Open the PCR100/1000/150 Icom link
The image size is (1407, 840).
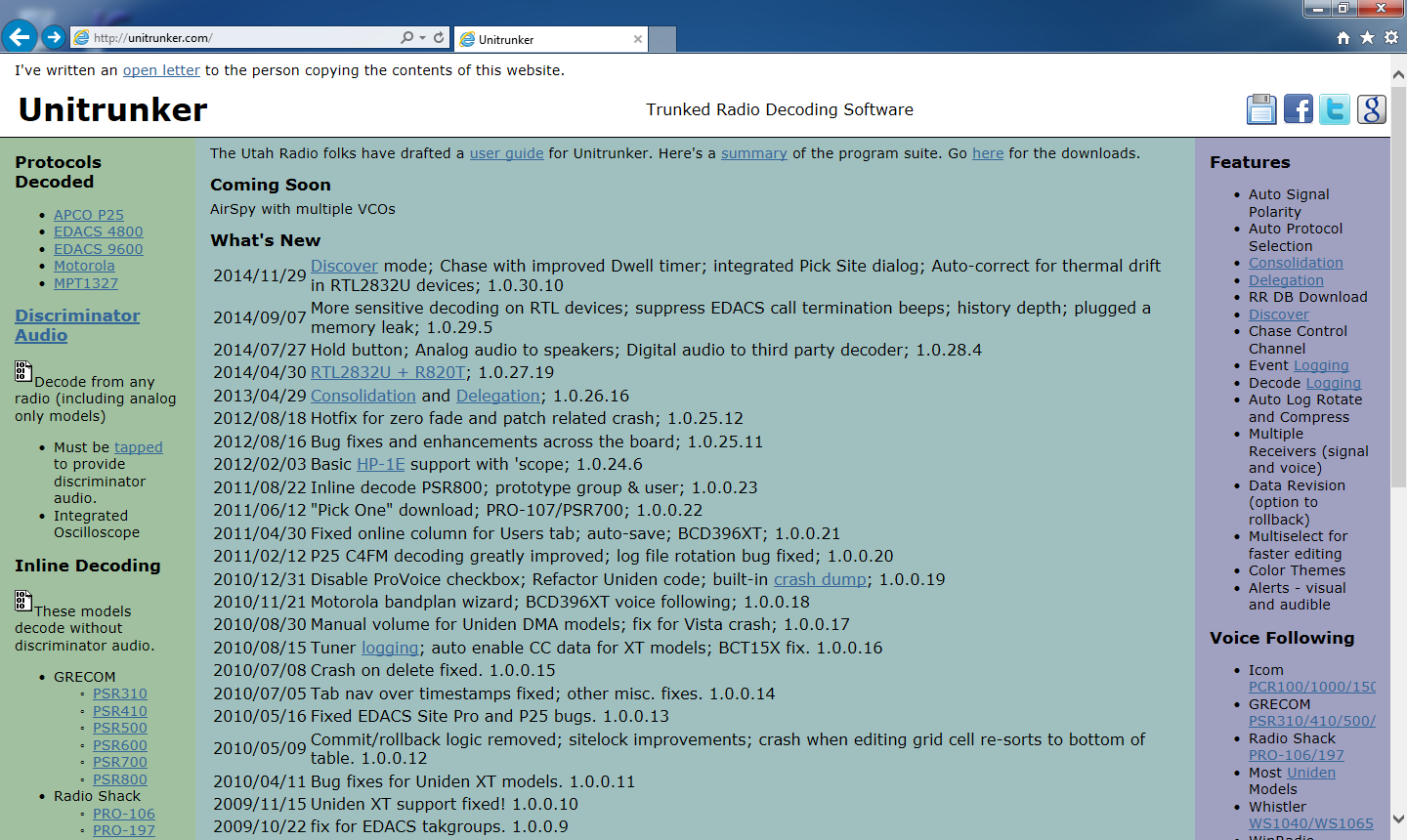(1312, 687)
